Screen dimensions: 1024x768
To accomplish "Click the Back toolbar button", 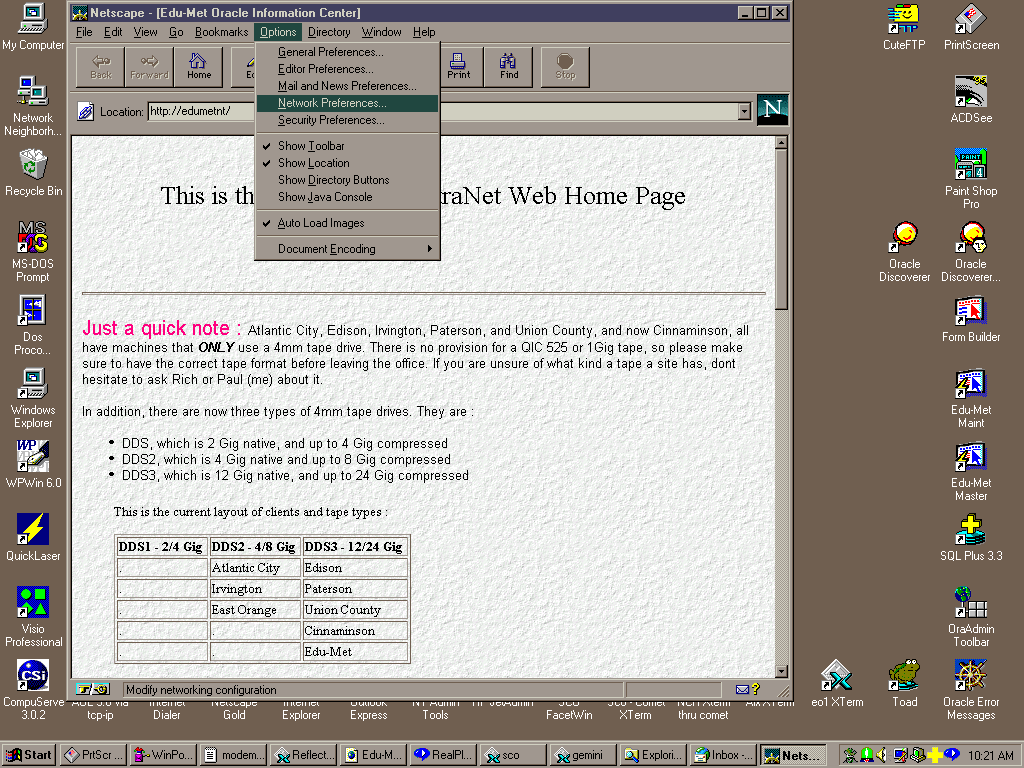I will click(x=101, y=67).
